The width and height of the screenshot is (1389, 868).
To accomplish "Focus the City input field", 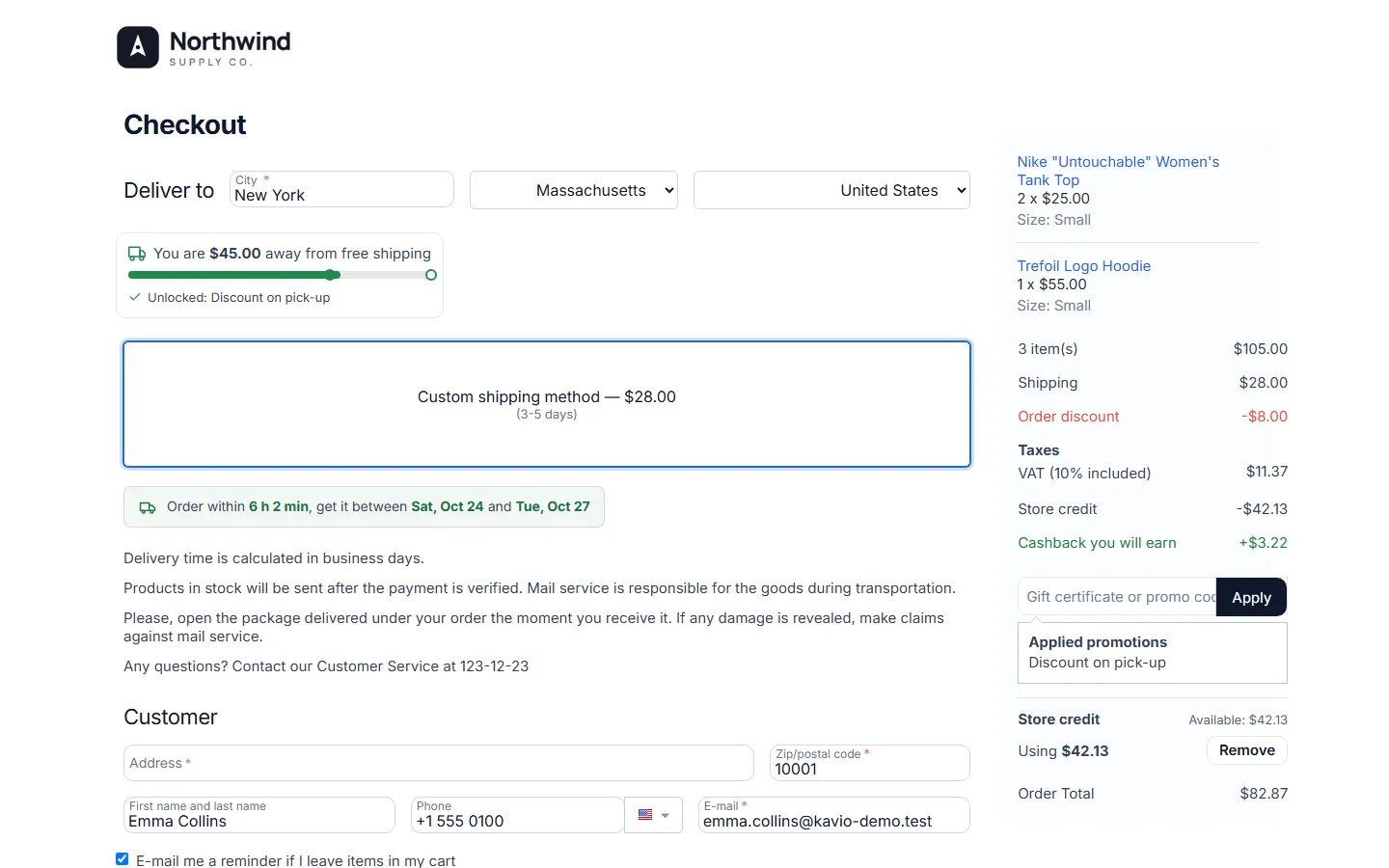I will click(x=341, y=189).
